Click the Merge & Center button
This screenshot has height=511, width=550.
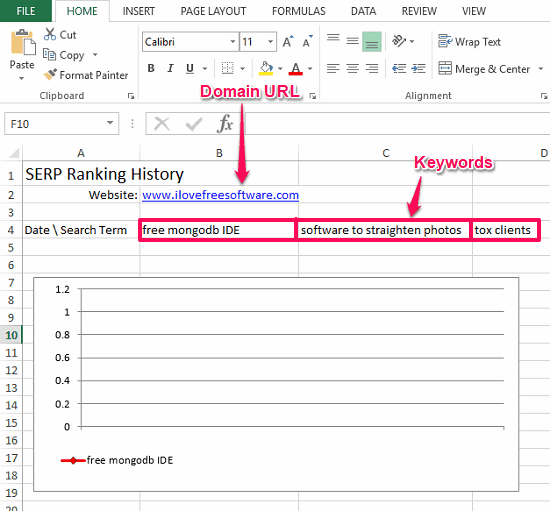[x=484, y=69]
